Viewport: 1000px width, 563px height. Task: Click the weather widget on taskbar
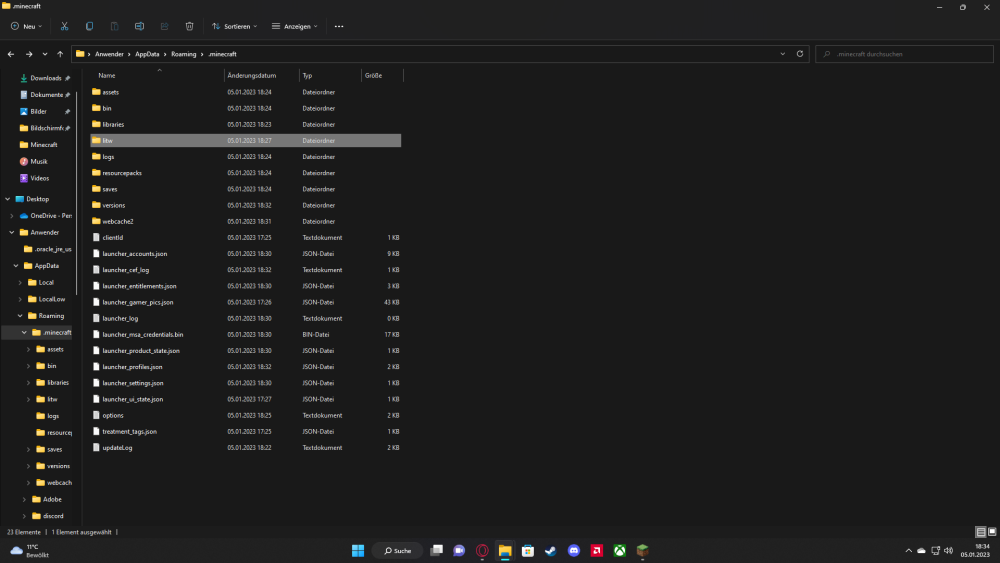pos(30,551)
